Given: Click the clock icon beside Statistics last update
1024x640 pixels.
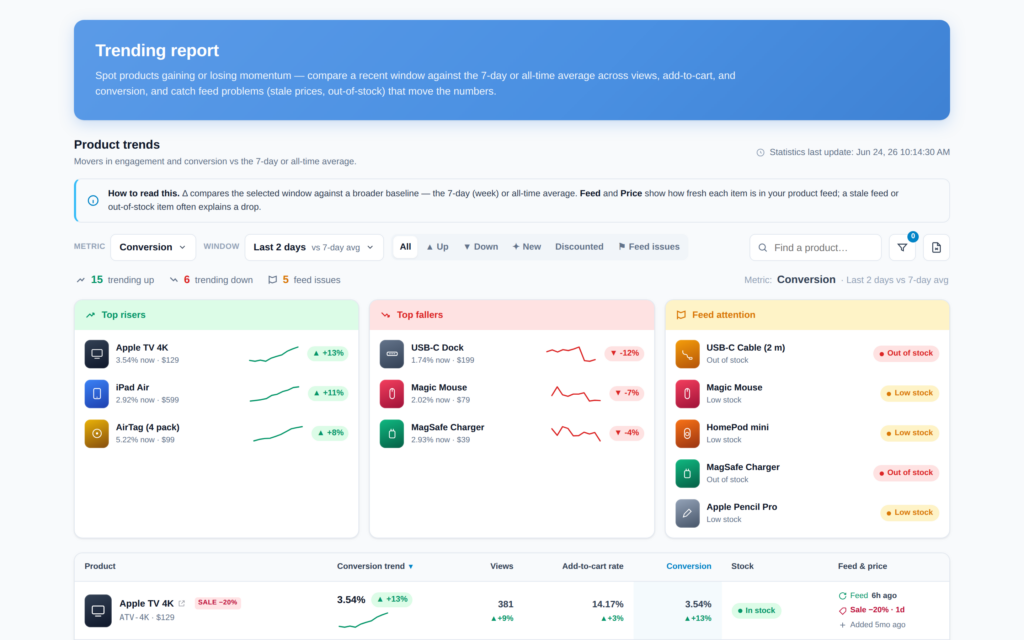Looking at the screenshot, I should [760, 153].
